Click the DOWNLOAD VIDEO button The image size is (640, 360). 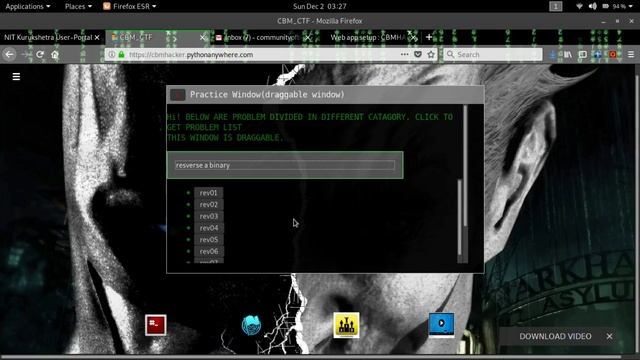pos(555,336)
